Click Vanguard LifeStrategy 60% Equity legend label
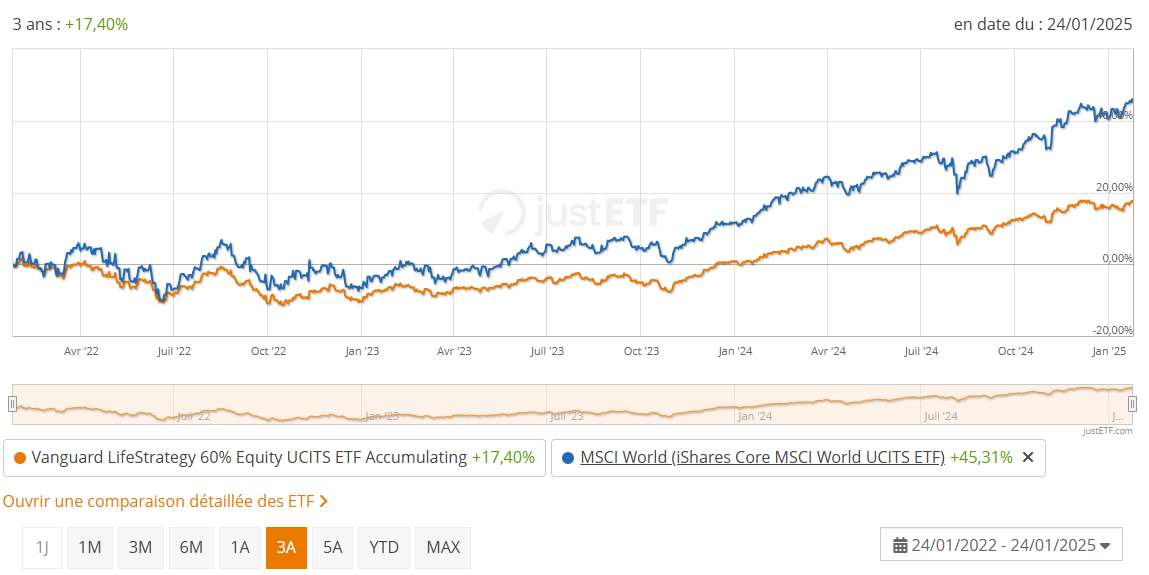The width and height of the screenshot is (1149, 575). point(249,458)
